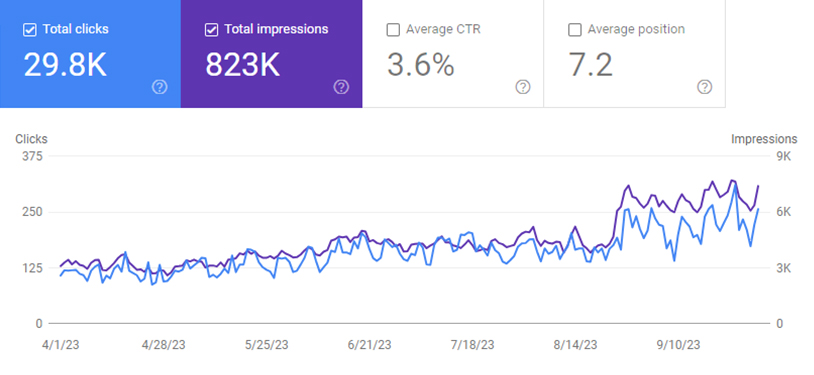
Task: Select the 7.2 average position value
Action: pyautogui.click(x=591, y=65)
